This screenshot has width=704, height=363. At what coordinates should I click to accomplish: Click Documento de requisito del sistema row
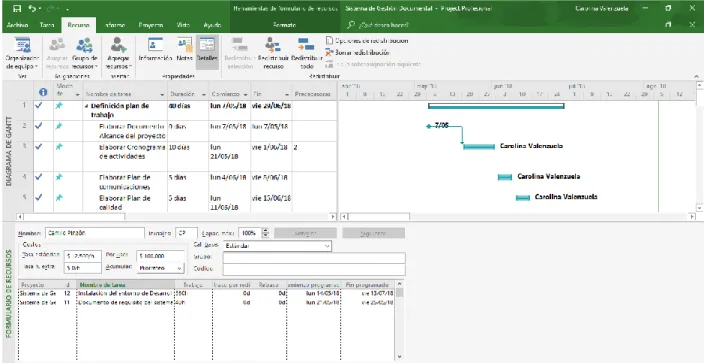coord(207,302)
